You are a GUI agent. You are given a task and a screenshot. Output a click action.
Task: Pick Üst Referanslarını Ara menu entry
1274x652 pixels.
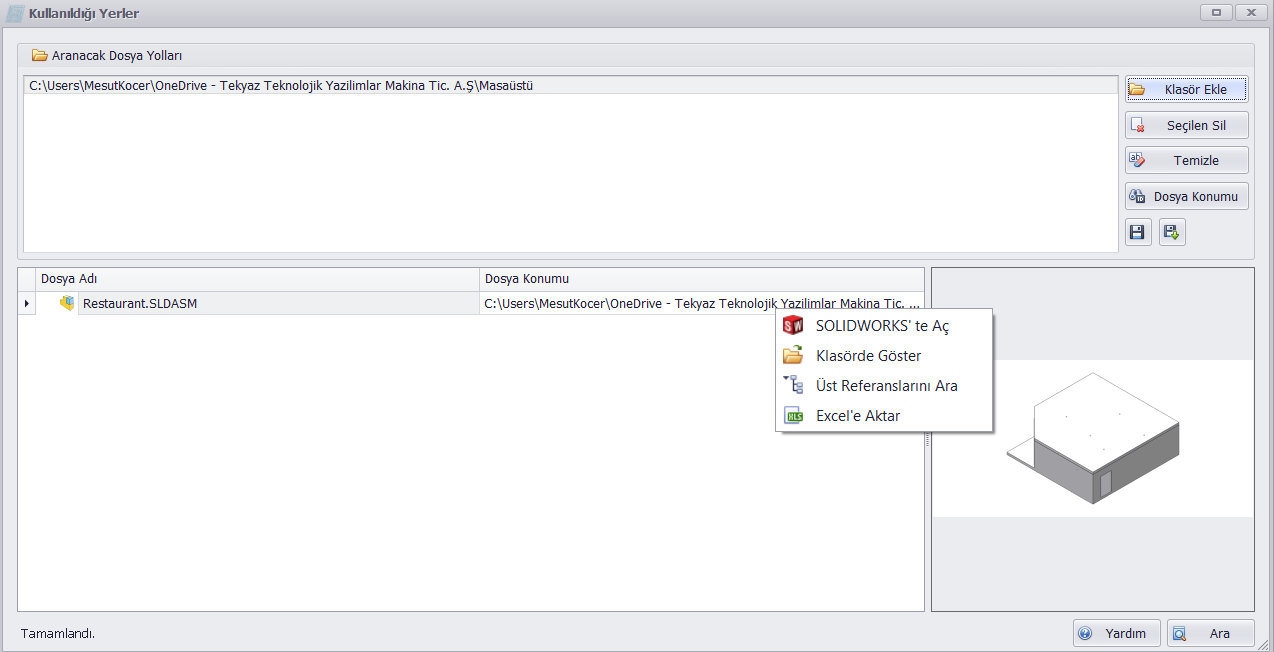[x=884, y=386]
